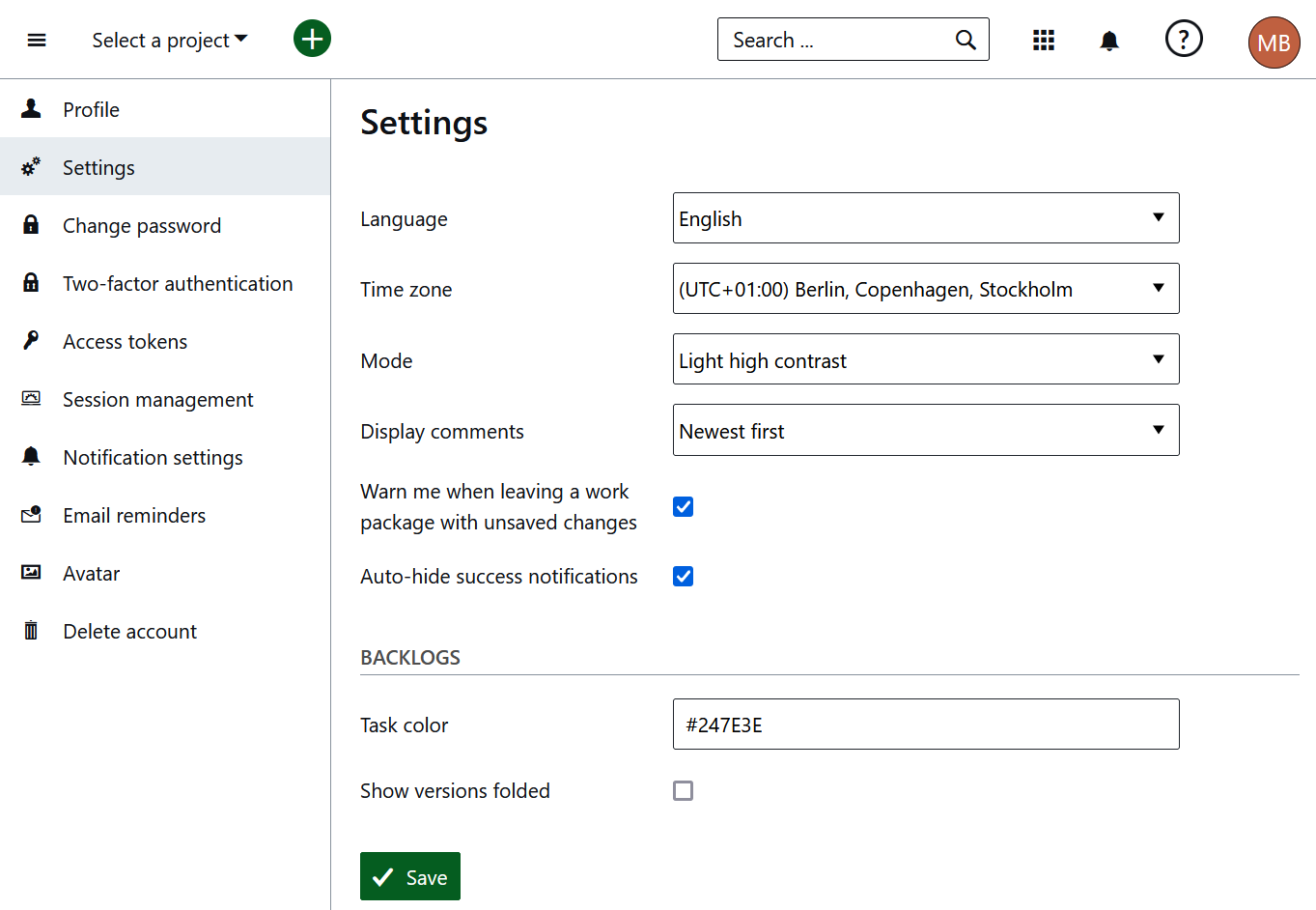
Task: Open the MB user avatar menu
Action: [1274, 43]
